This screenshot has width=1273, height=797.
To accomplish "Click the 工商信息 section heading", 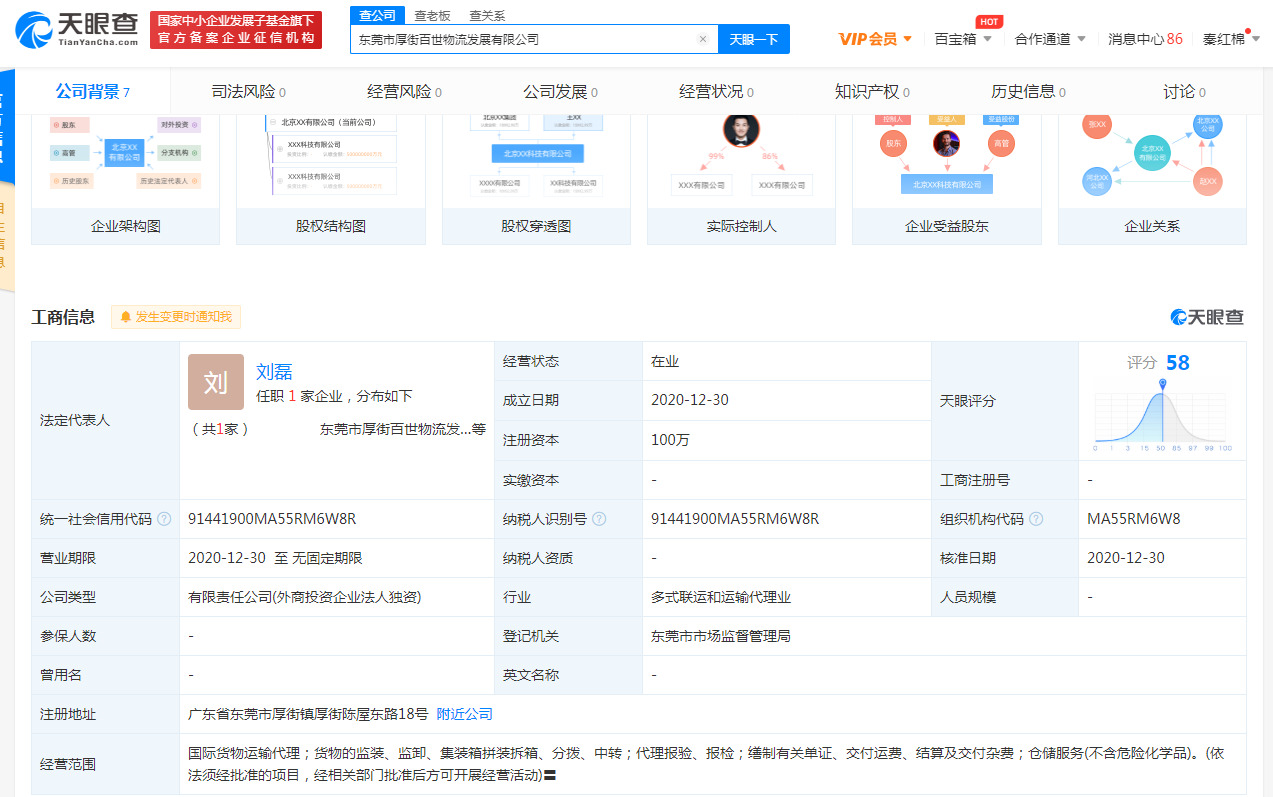I will [x=63, y=317].
